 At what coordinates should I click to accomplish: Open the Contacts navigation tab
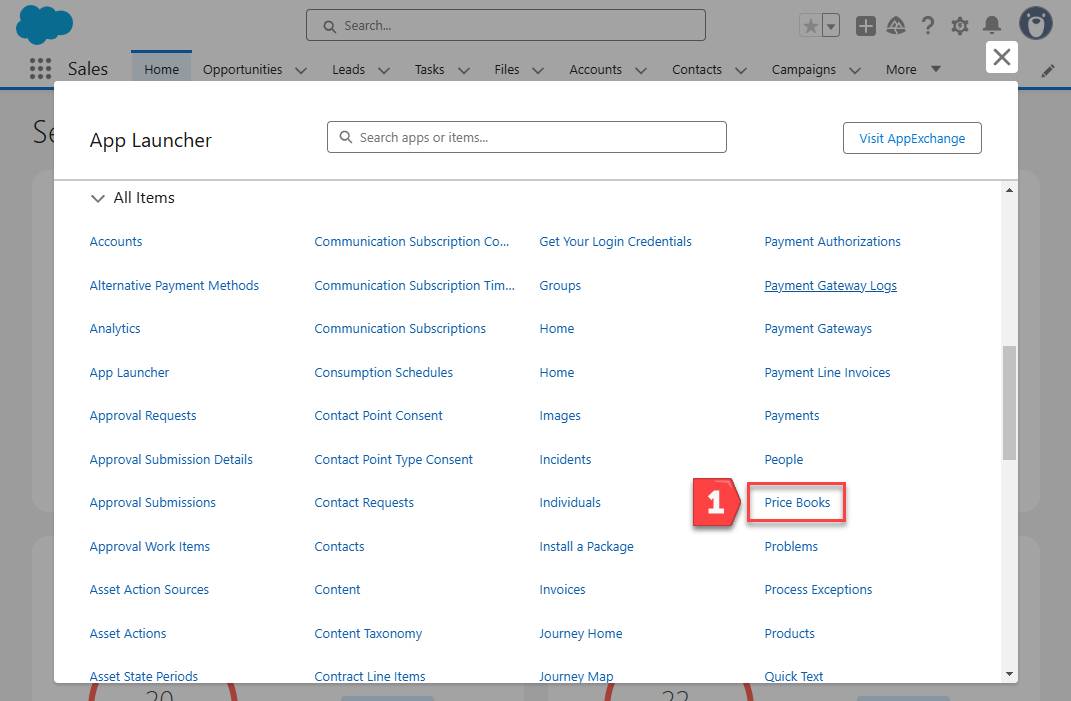[697, 69]
